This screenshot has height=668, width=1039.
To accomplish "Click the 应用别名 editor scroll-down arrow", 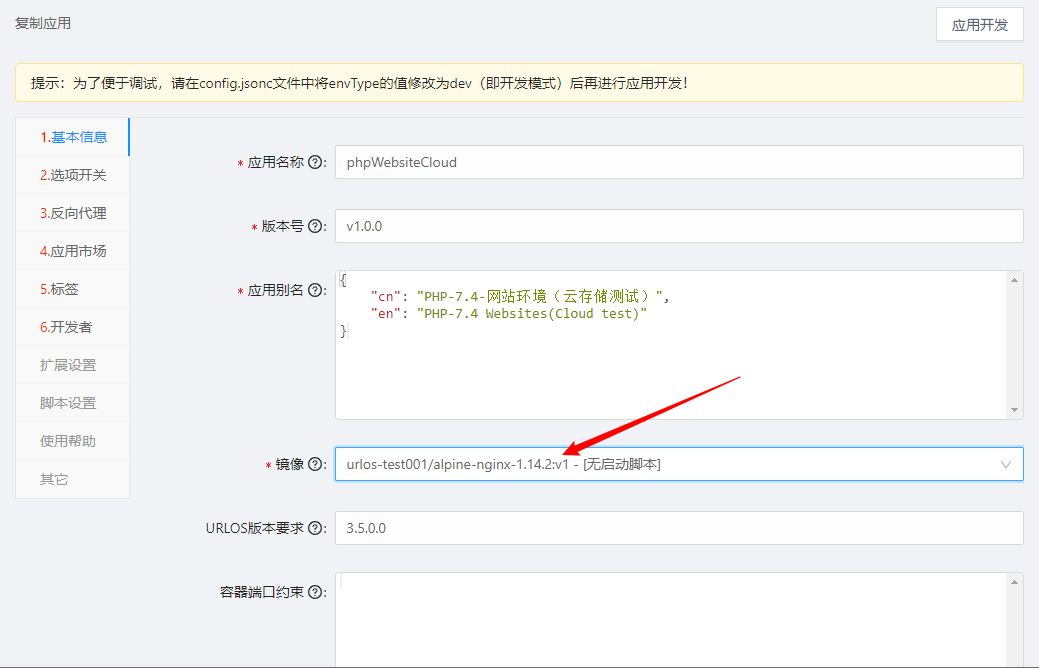I will (x=1015, y=410).
